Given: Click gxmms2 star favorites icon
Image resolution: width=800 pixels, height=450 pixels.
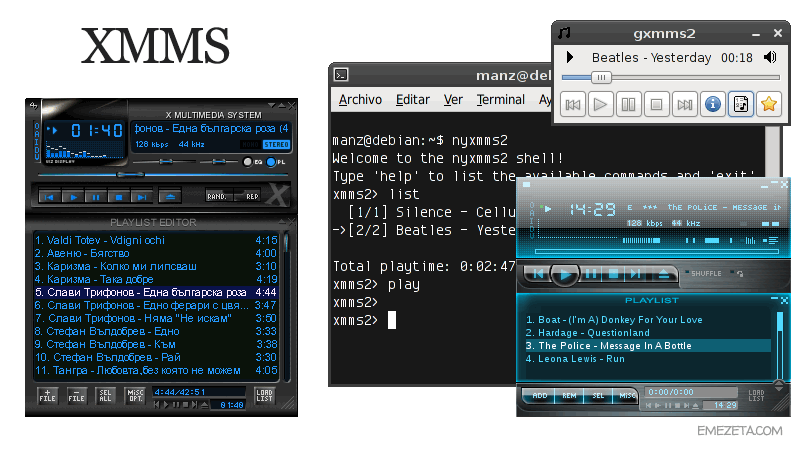Looking at the screenshot, I should click(769, 105).
